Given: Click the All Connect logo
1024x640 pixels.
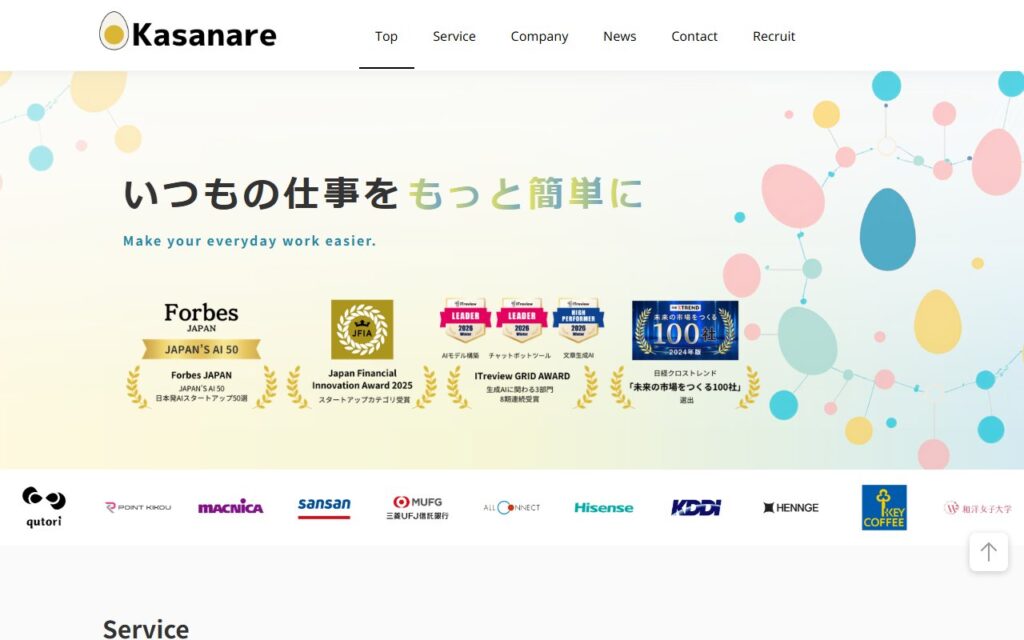Looking at the screenshot, I should (511, 507).
